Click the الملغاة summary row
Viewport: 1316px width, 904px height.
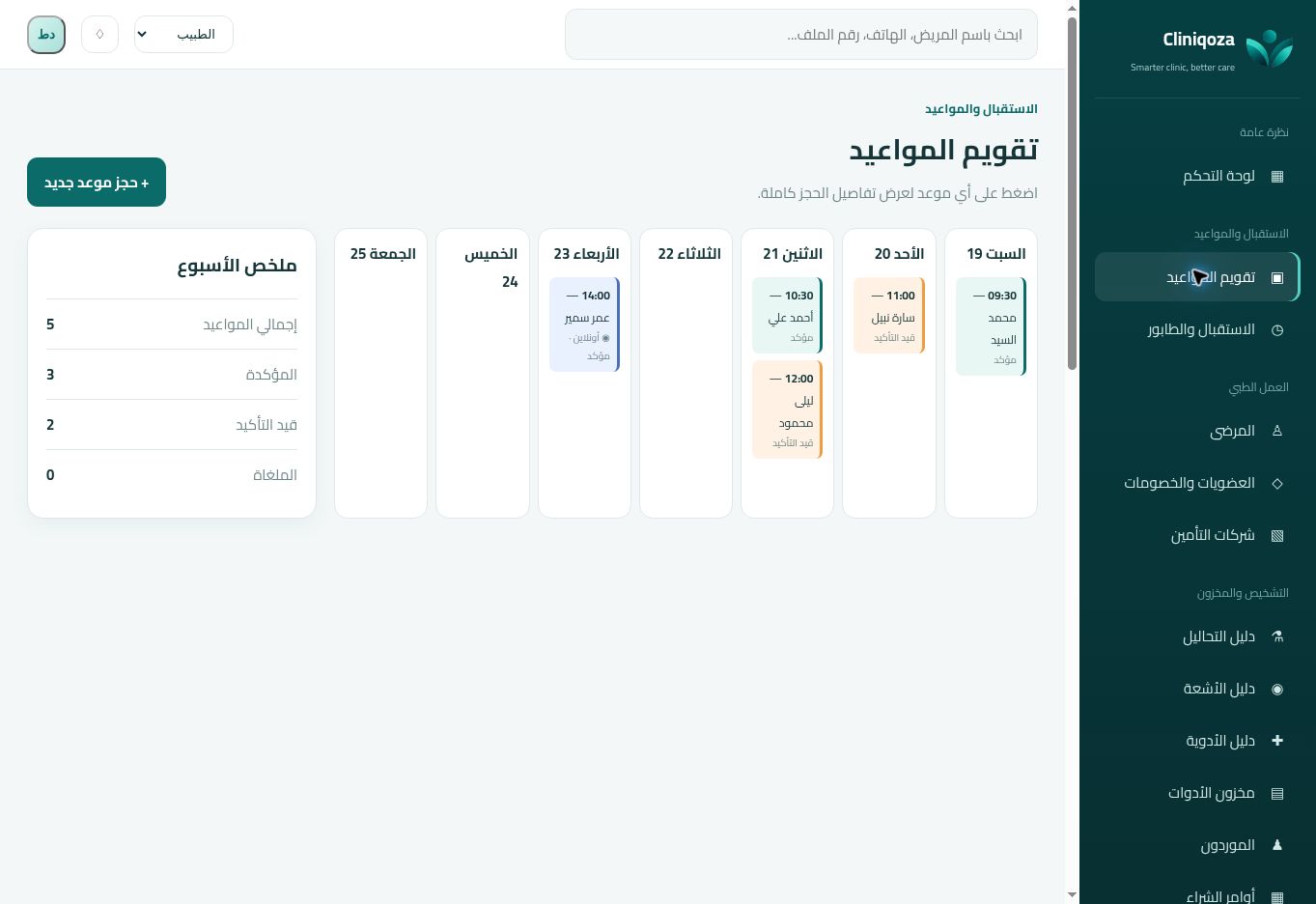[x=172, y=475]
